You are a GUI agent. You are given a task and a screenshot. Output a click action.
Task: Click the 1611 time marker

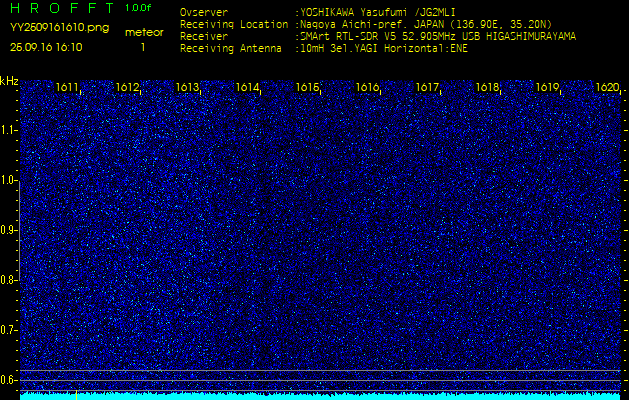click(68, 88)
